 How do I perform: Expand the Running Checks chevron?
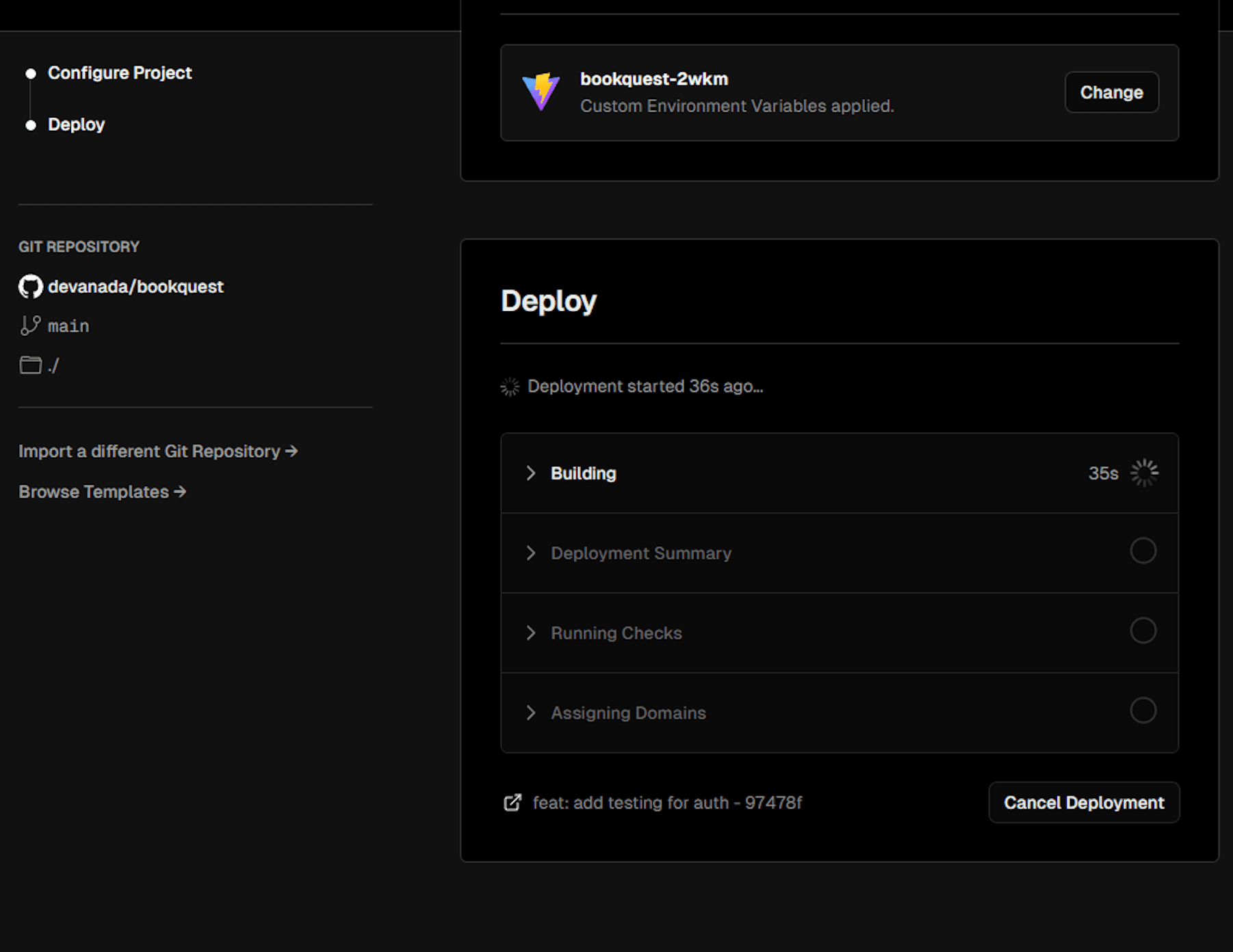pyautogui.click(x=531, y=633)
